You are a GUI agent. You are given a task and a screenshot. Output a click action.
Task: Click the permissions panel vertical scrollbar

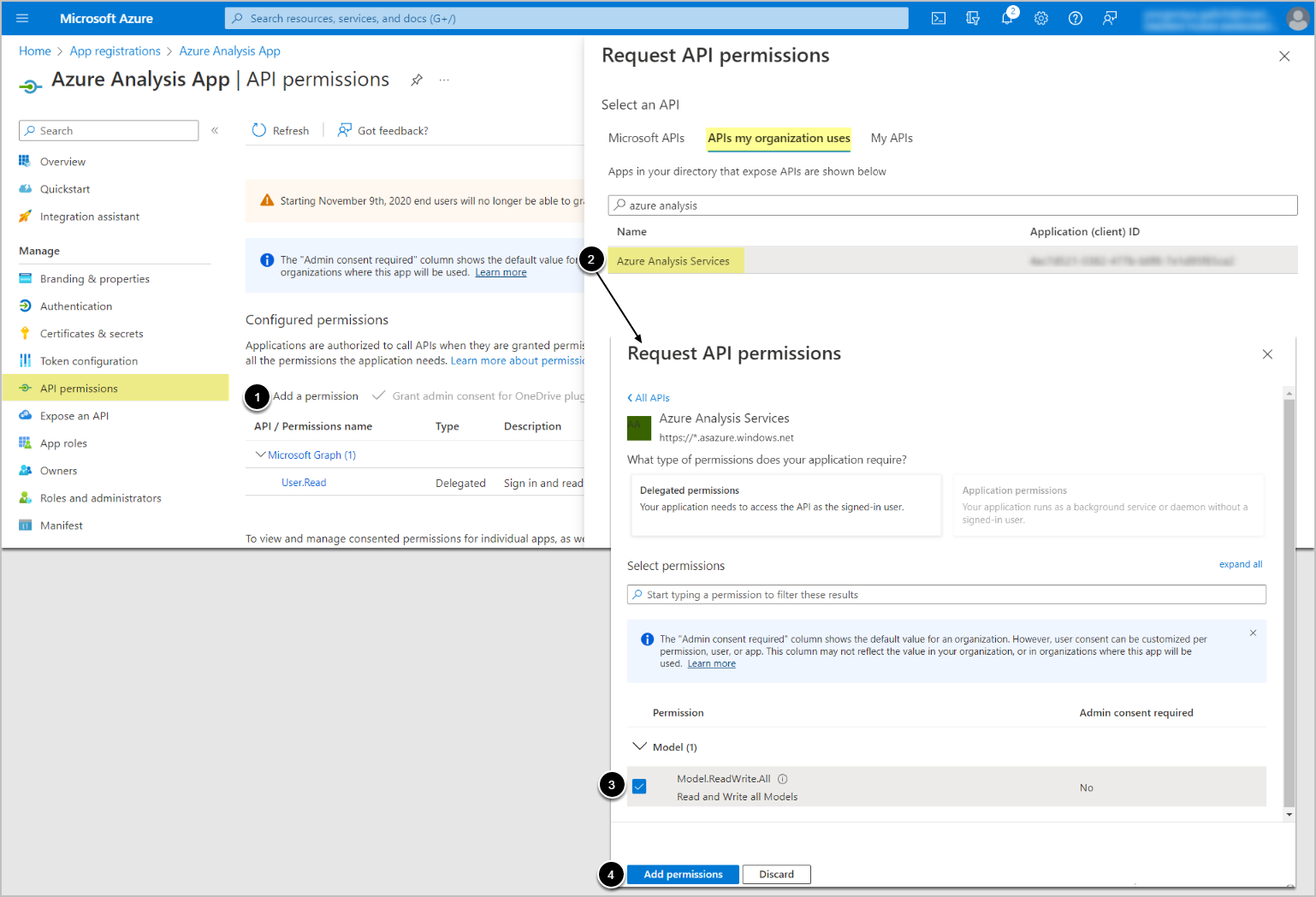1289,599
